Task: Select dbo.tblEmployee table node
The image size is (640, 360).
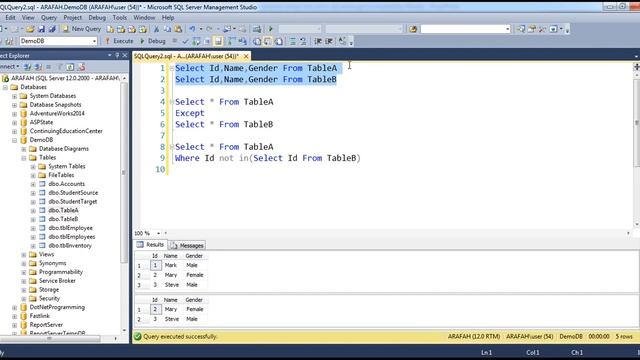Action: click(70, 228)
